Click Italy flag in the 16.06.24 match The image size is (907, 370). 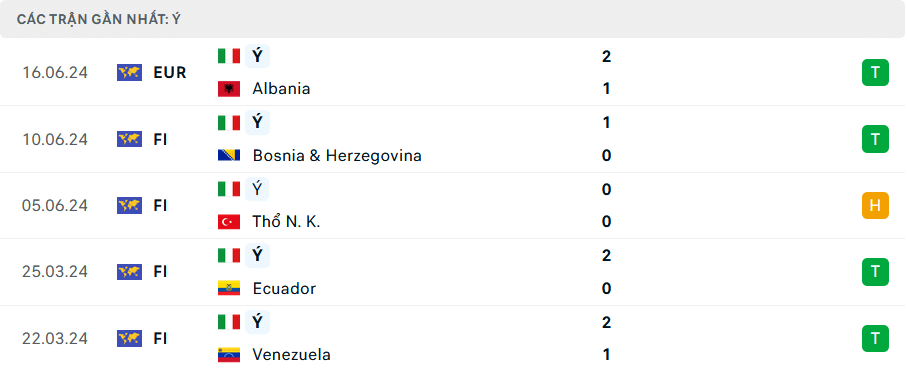(x=229, y=56)
